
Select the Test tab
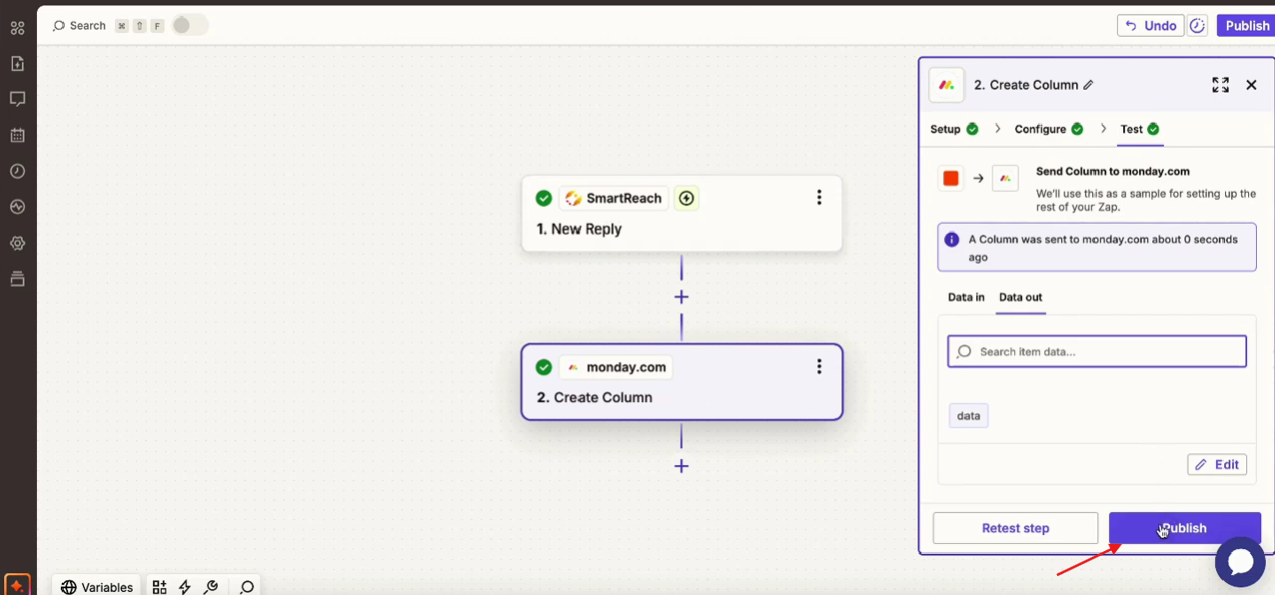point(1139,129)
